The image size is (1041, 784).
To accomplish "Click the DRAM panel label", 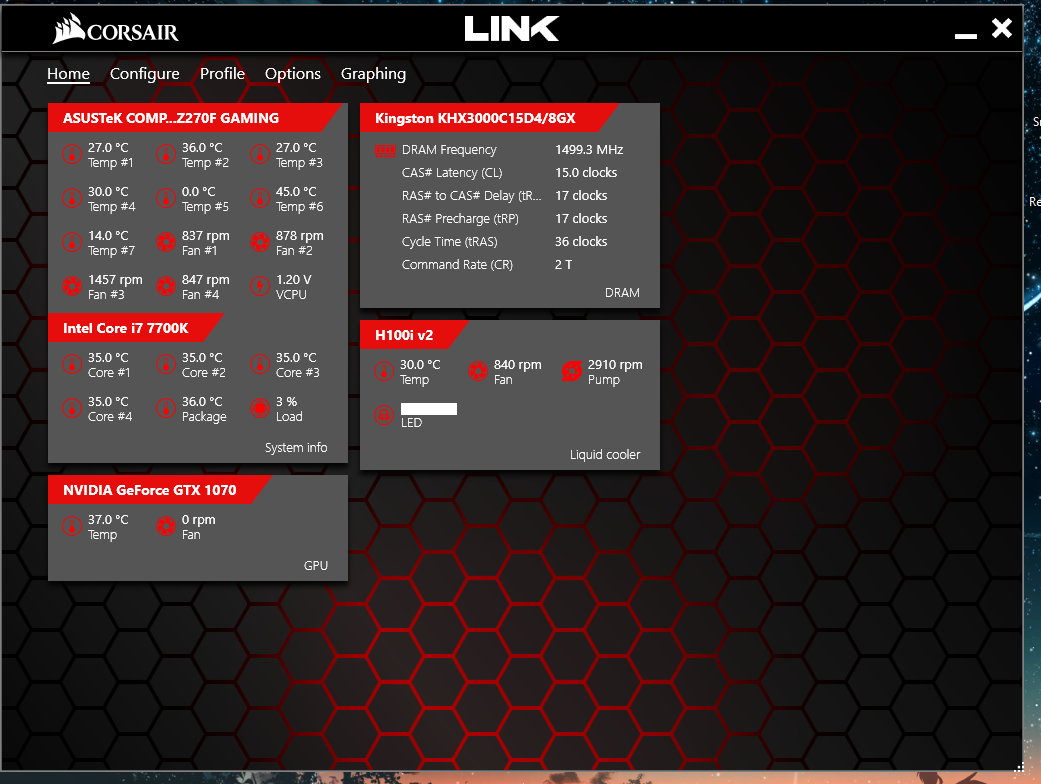I will click(x=622, y=293).
